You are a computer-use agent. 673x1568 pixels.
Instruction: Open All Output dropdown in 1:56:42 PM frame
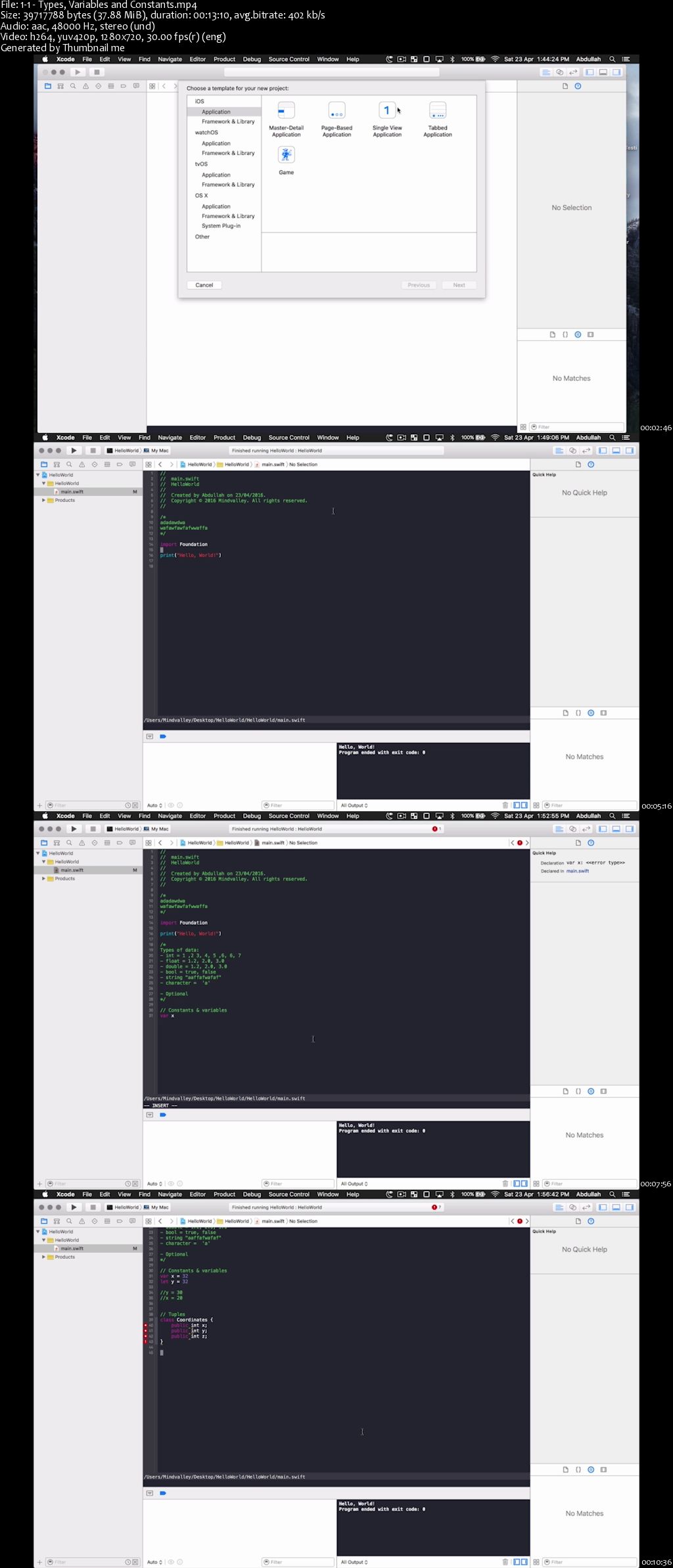(354, 1562)
